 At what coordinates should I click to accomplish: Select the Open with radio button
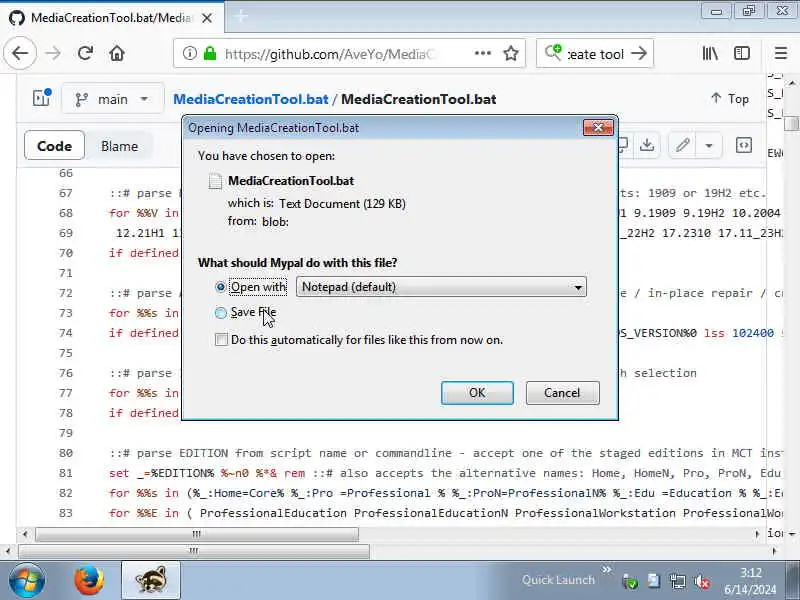[220, 287]
